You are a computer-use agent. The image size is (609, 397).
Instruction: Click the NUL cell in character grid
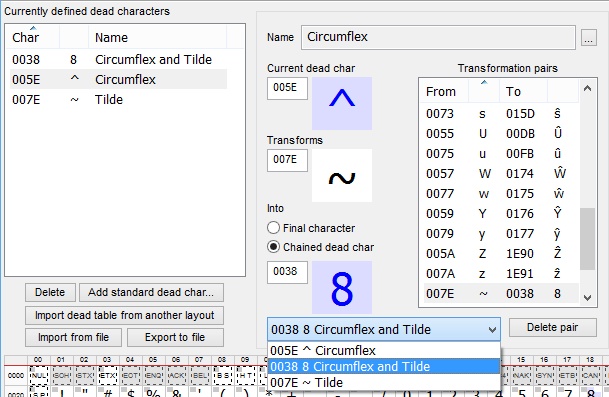pyautogui.click(x=38, y=376)
